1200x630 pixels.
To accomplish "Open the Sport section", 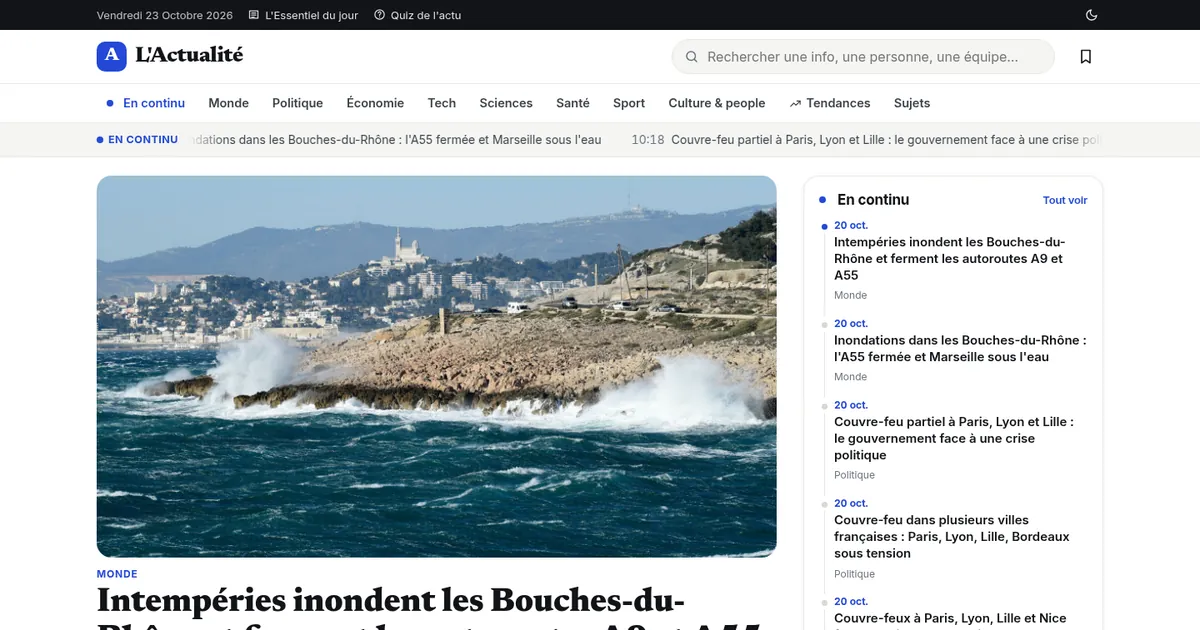I will pos(629,103).
